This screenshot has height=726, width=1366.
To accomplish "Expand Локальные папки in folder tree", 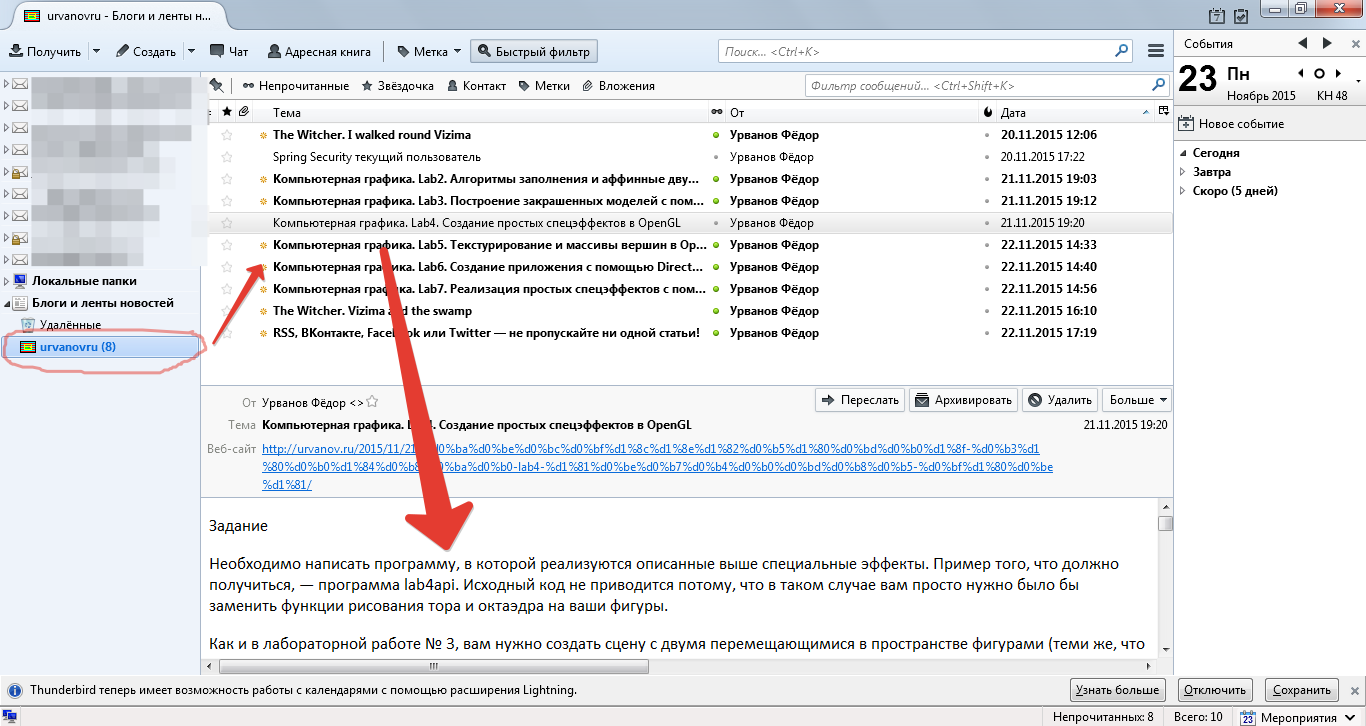I will coord(7,281).
